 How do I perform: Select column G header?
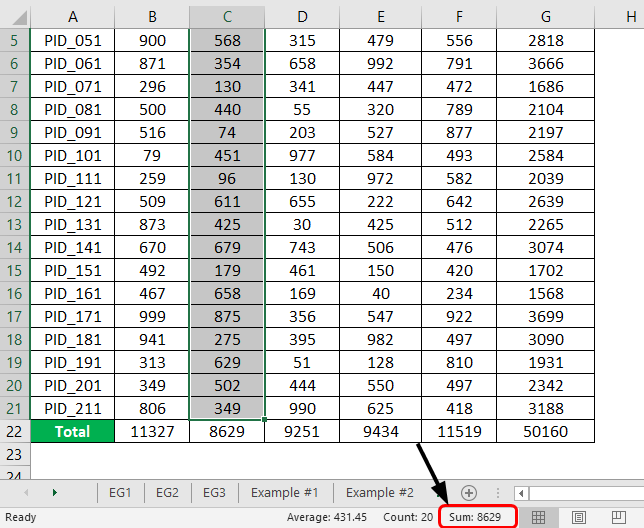click(545, 17)
